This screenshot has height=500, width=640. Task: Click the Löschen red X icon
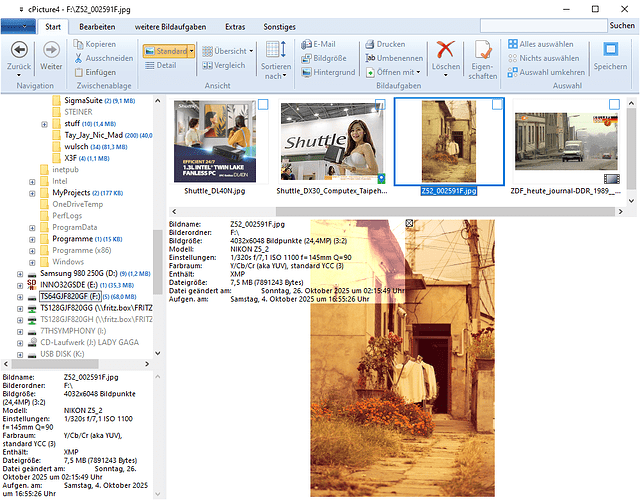click(x=446, y=51)
